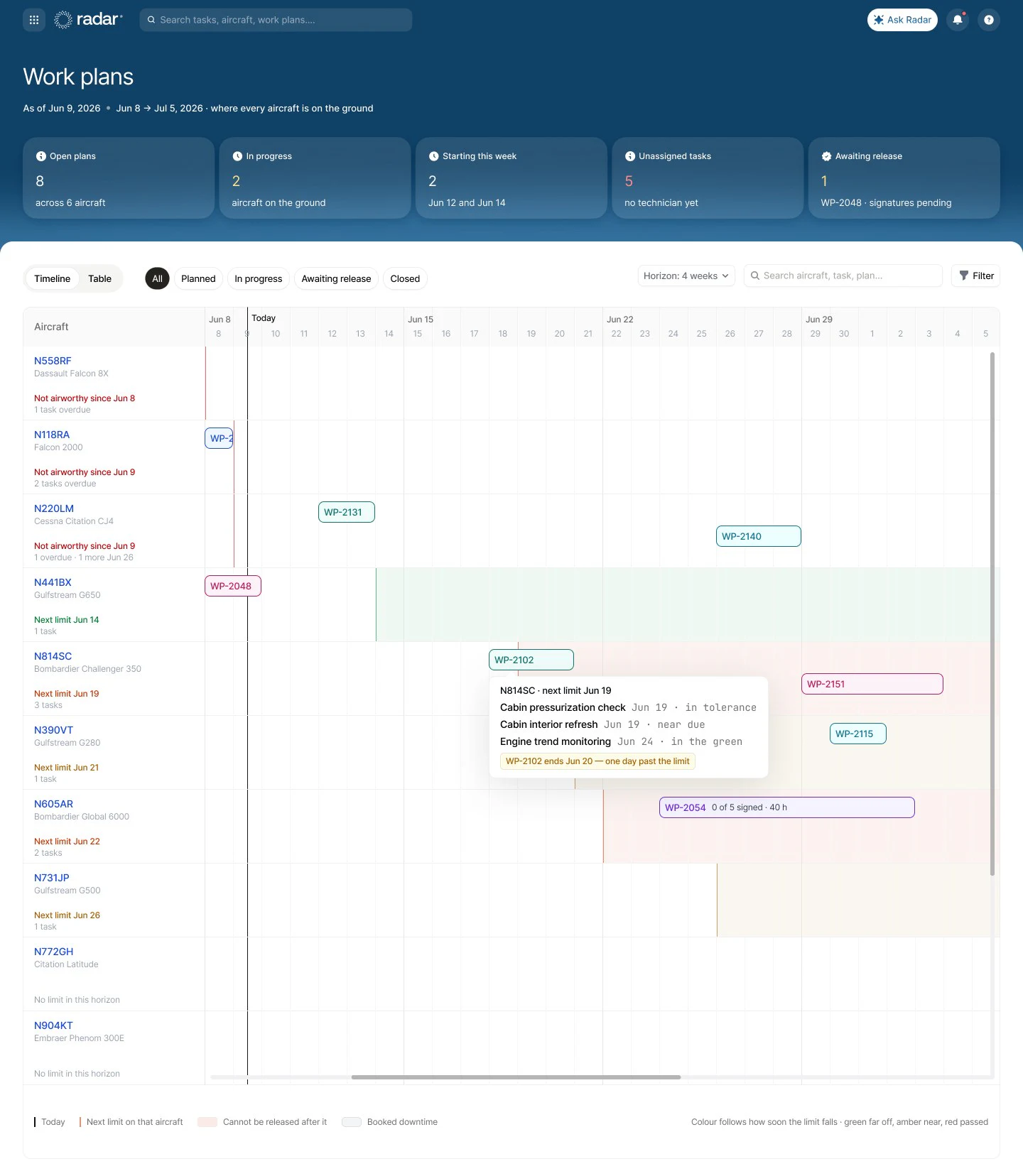Select the All status filter
Screen dimensions: 1023x1176
coord(157,278)
